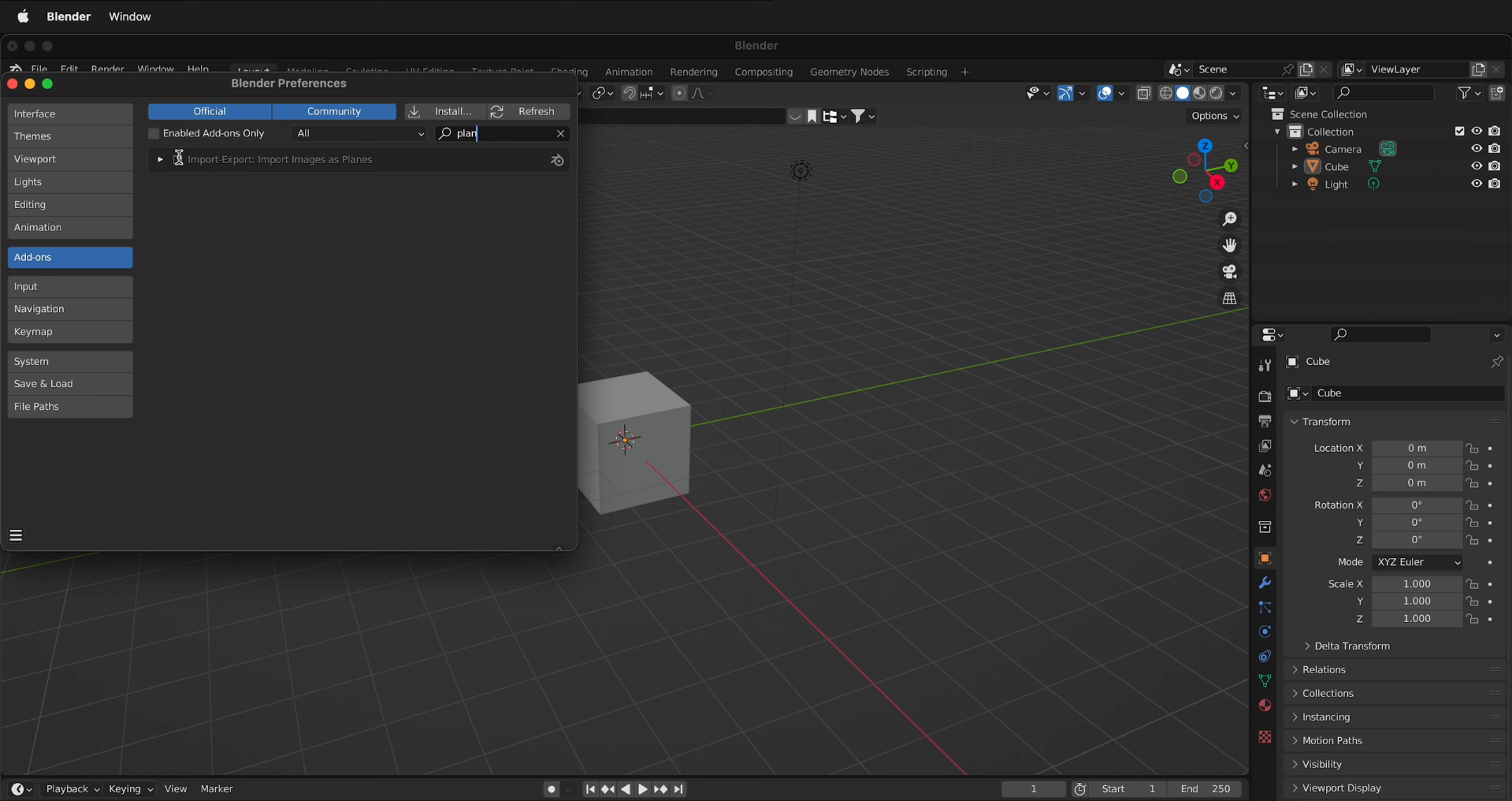The image size is (1512, 801).
Task: Click the zoom magnifier gizmo in viewport
Action: pos(1229,219)
